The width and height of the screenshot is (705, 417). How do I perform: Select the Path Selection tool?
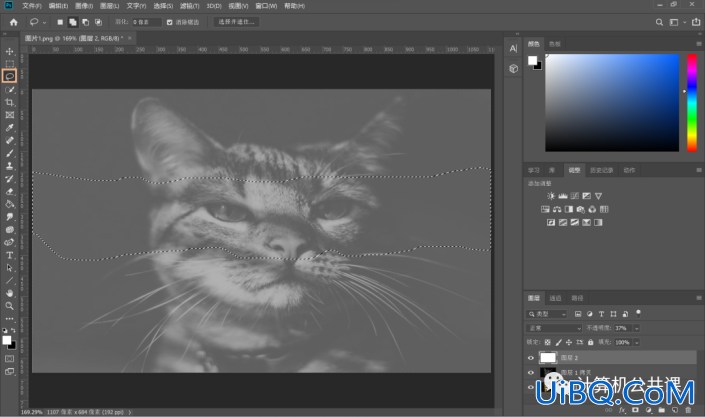9,268
